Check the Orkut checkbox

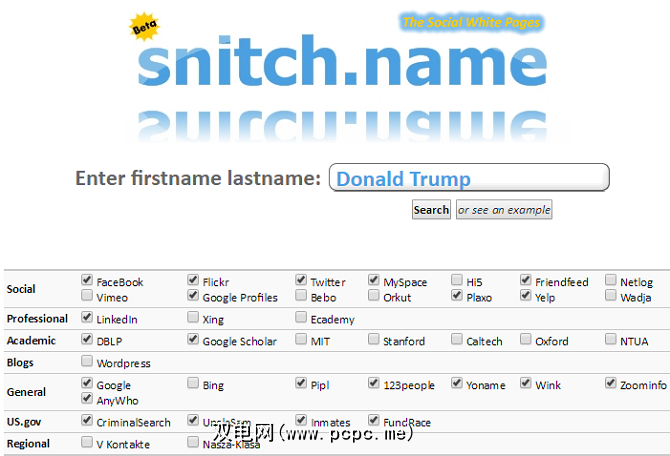coord(373,295)
